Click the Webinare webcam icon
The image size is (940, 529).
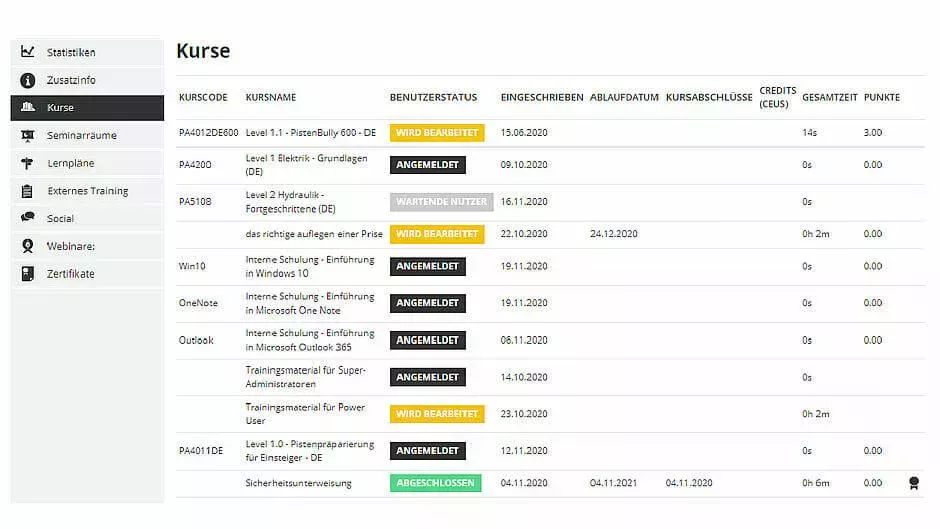[x=28, y=246]
